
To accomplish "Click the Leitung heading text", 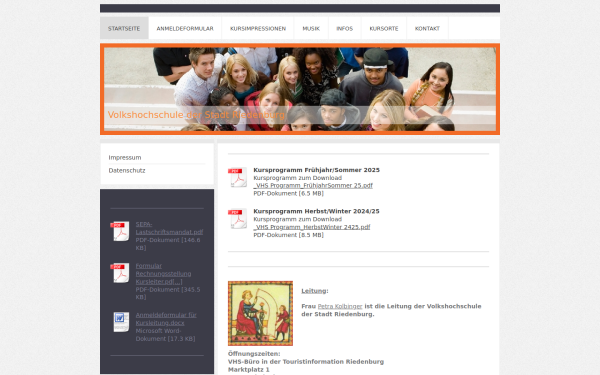I will point(314,291).
